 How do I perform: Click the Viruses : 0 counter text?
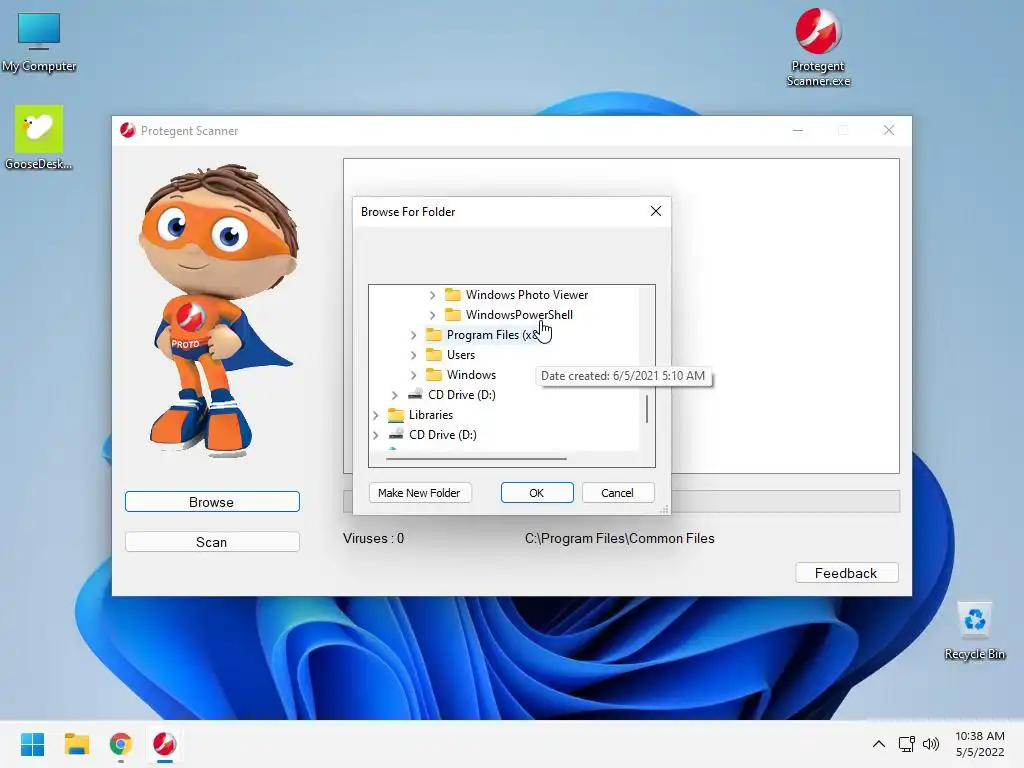374,538
